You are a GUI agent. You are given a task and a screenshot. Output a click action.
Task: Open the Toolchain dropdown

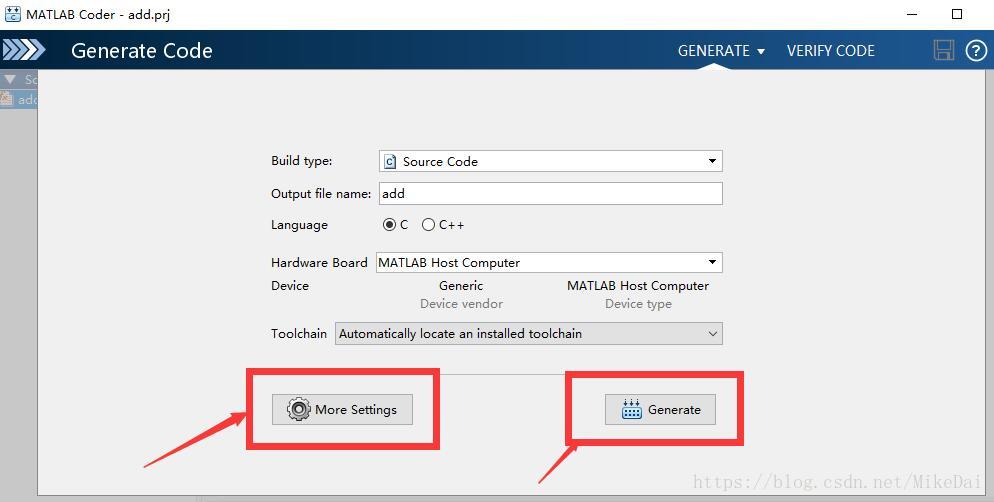point(712,334)
